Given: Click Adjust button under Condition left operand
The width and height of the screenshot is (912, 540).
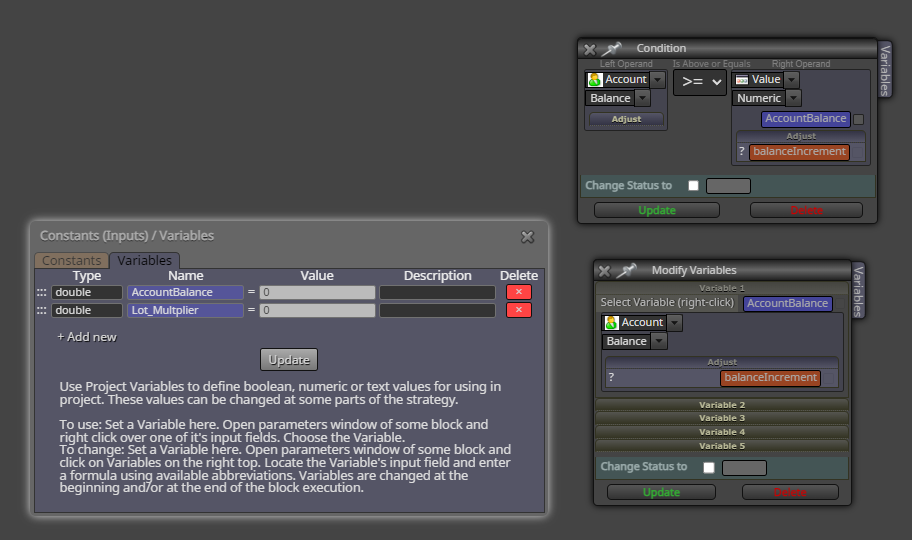Looking at the screenshot, I should (626, 119).
